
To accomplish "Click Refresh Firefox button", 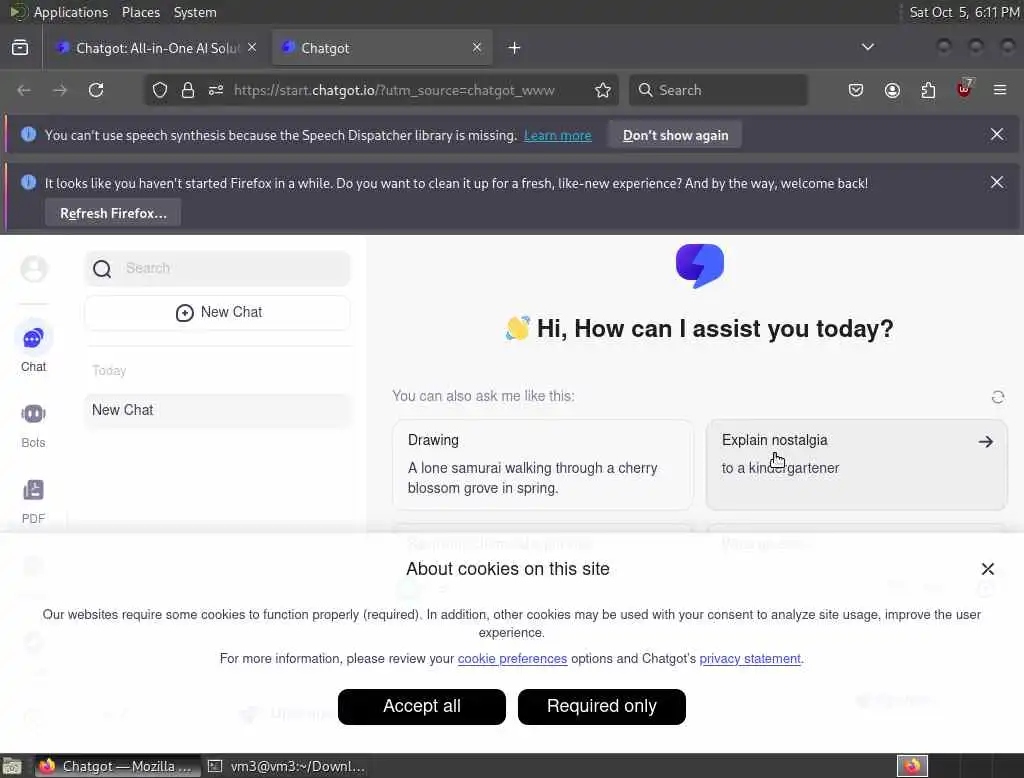I will coord(113,214).
